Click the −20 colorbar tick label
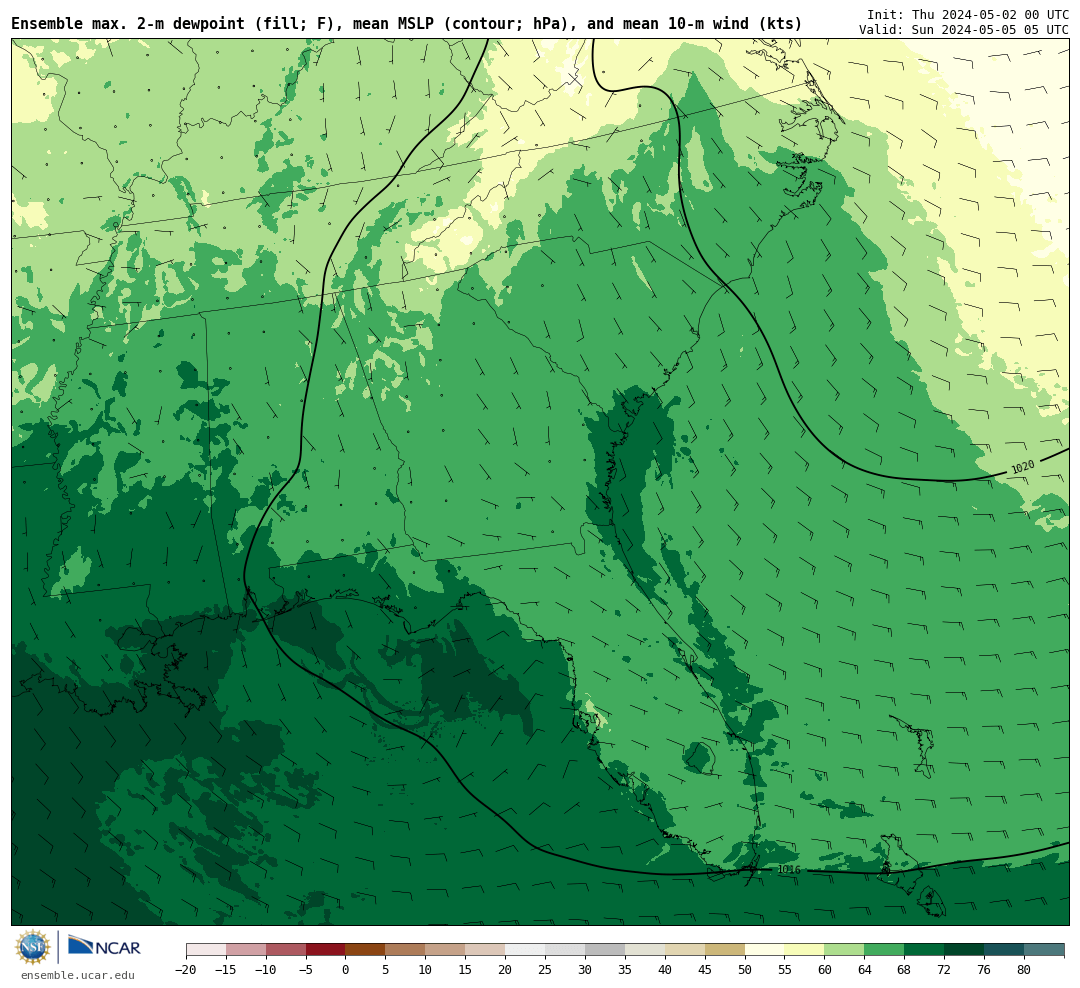The width and height of the screenshot is (1080, 988). point(186,970)
